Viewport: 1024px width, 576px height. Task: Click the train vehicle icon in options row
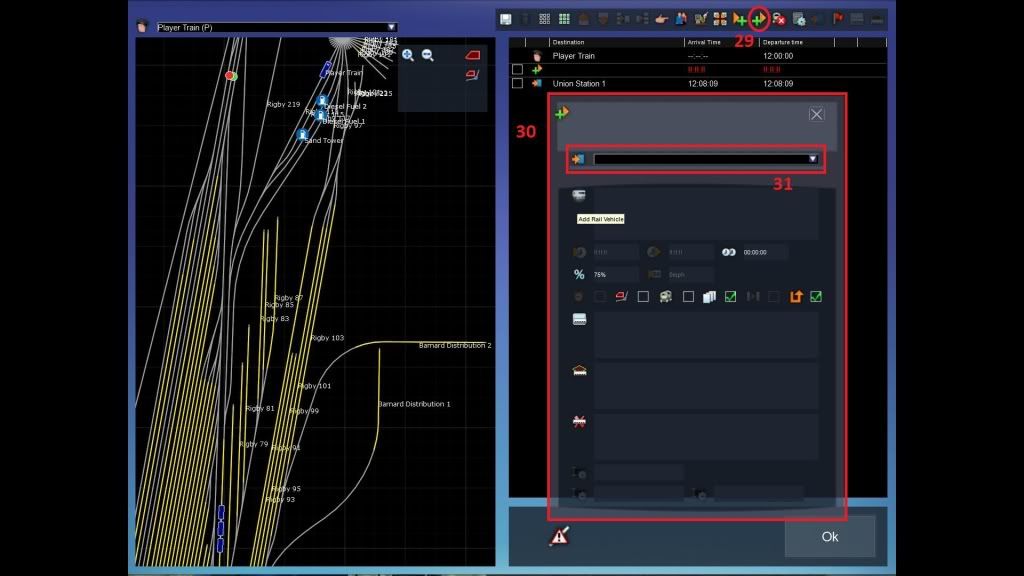point(665,296)
